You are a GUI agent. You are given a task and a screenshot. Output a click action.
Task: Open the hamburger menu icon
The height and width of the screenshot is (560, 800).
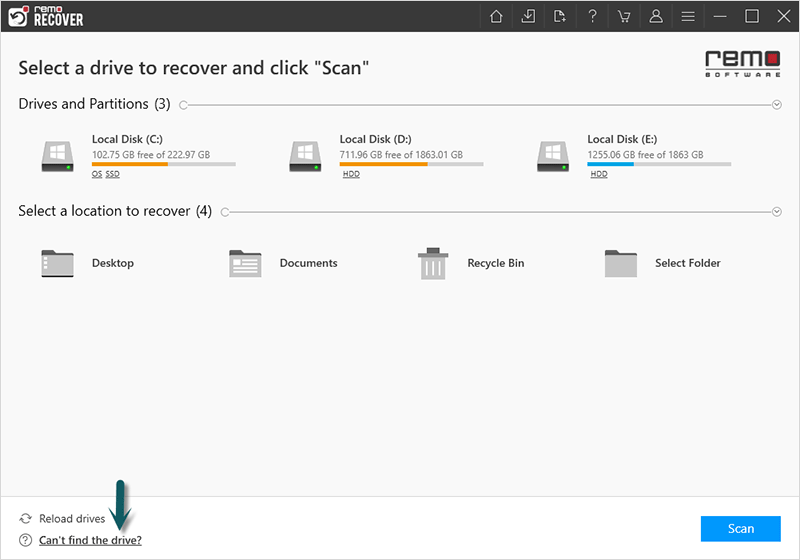click(688, 16)
